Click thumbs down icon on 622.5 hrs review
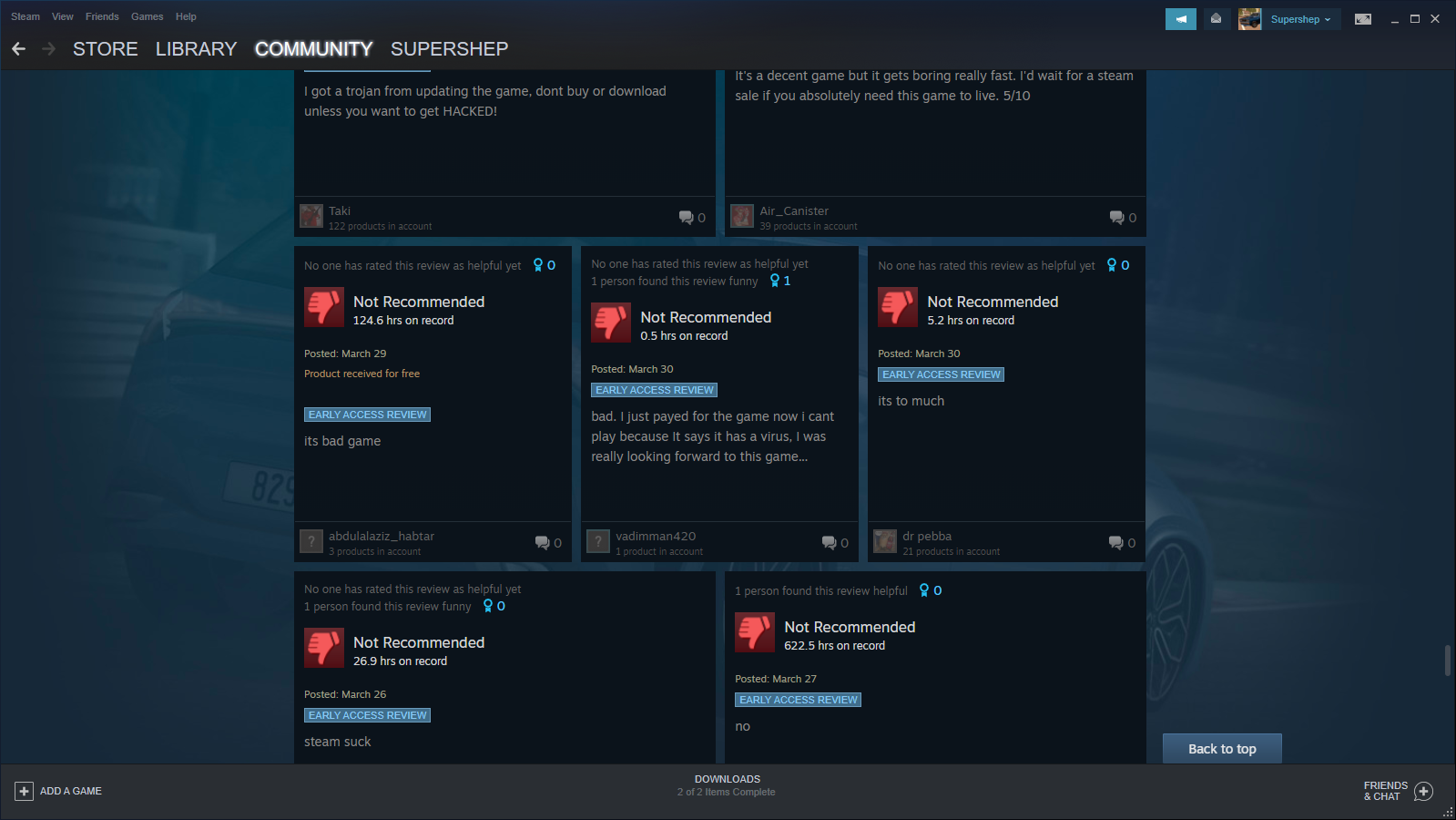The width and height of the screenshot is (1456, 820). [x=755, y=632]
